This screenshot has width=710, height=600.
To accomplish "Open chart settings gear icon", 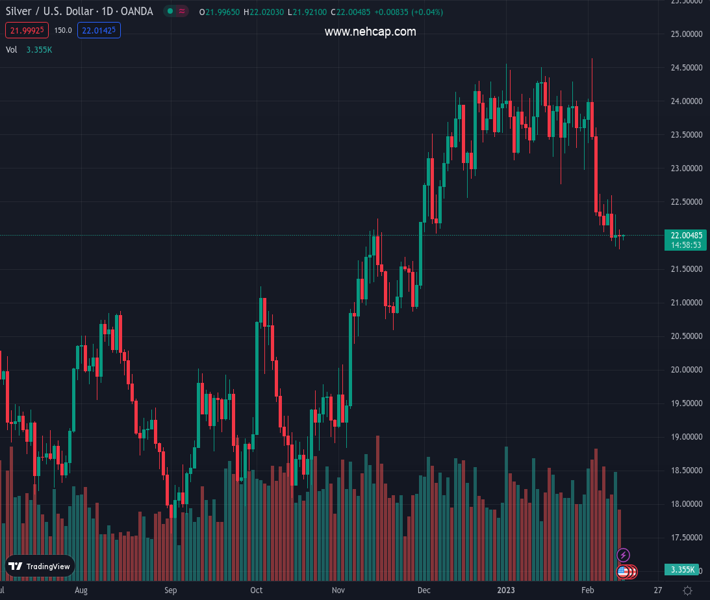I will [688, 591].
